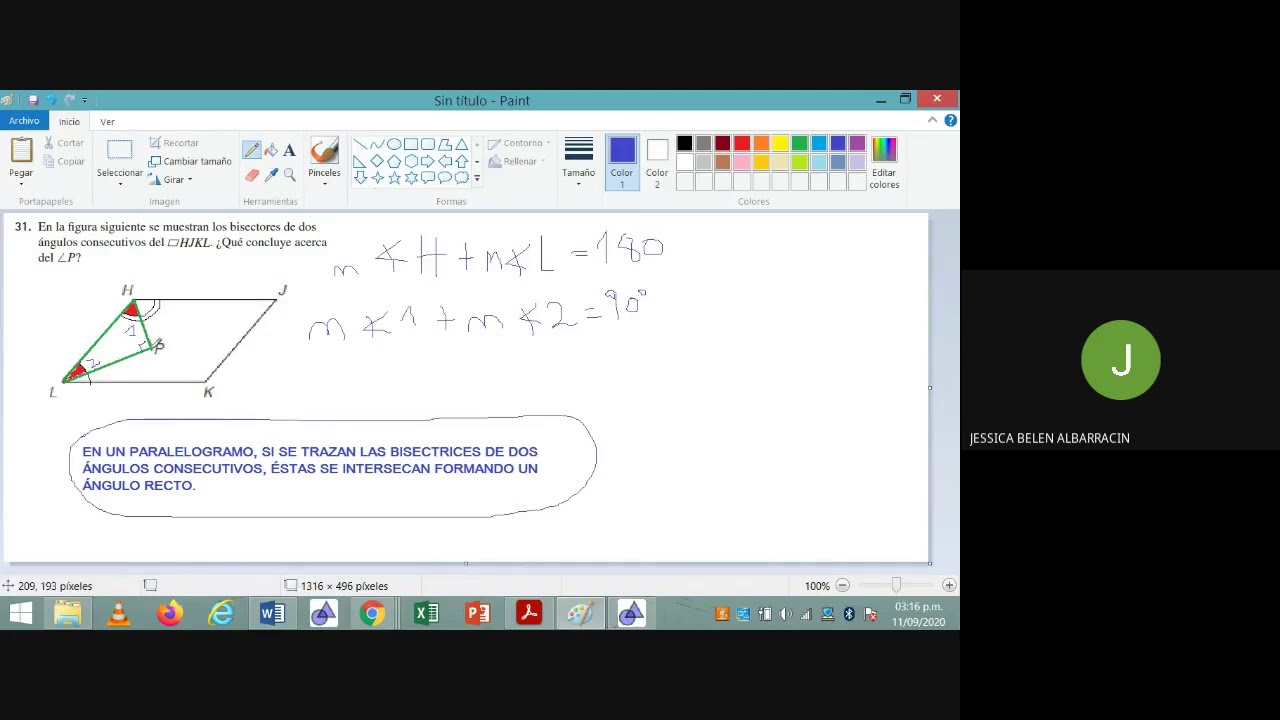The image size is (1280, 720).
Task: Adjust the zoom slider handle
Action: [896, 586]
